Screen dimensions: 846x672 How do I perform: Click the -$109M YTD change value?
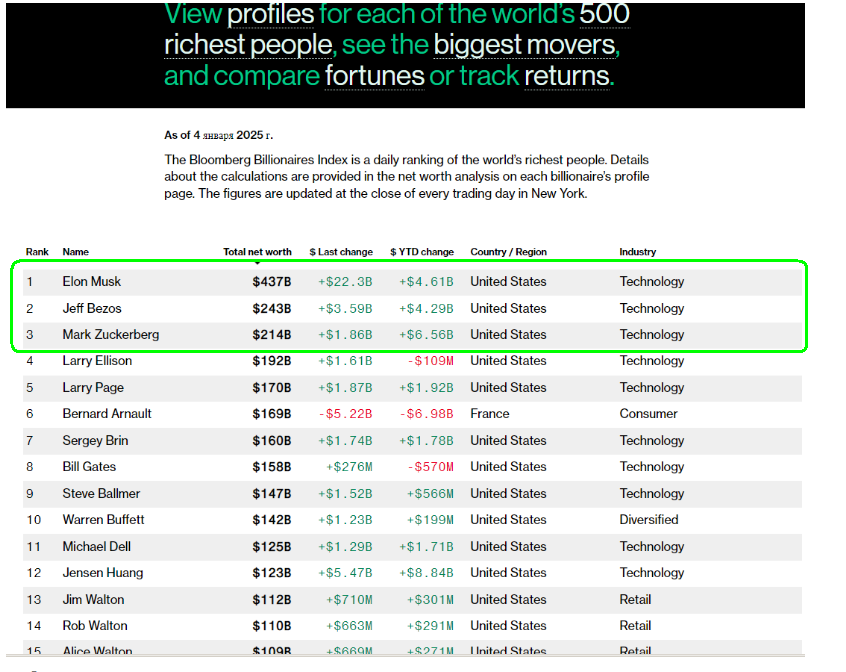point(430,361)
